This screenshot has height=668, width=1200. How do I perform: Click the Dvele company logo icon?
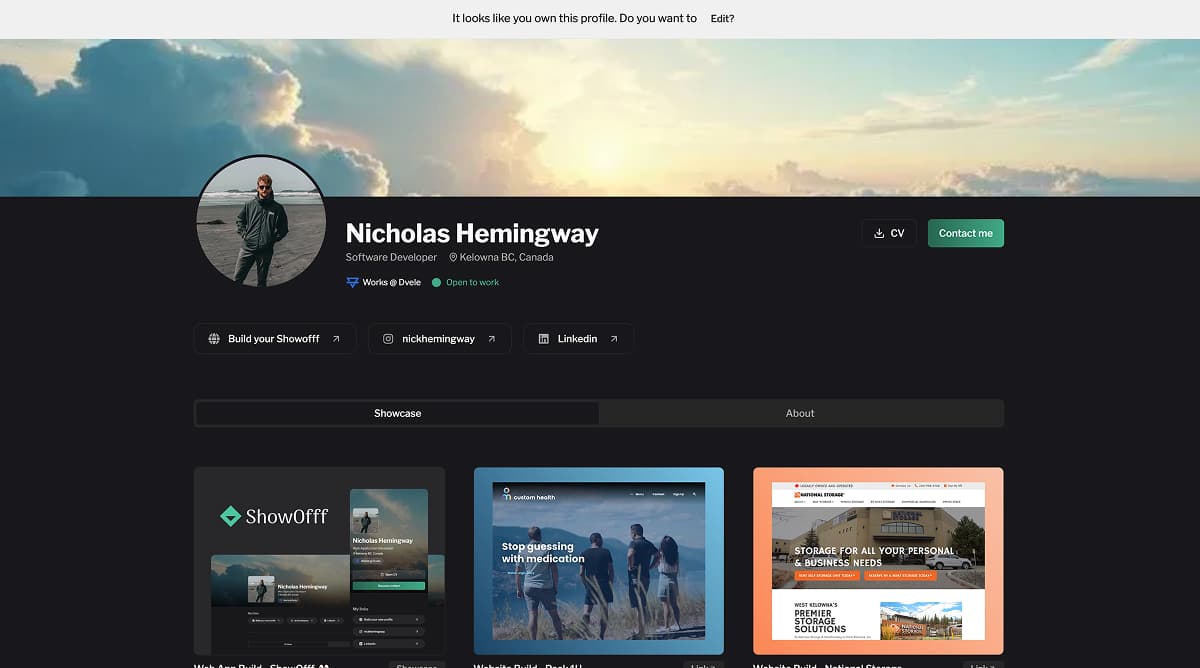click(352, 283)
